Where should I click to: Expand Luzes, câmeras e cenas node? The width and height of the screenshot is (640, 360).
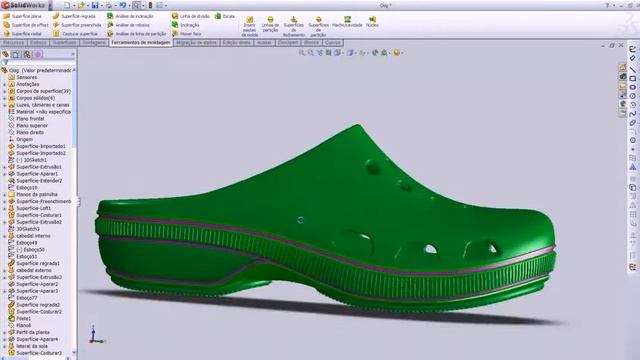(x=5, y=105)
